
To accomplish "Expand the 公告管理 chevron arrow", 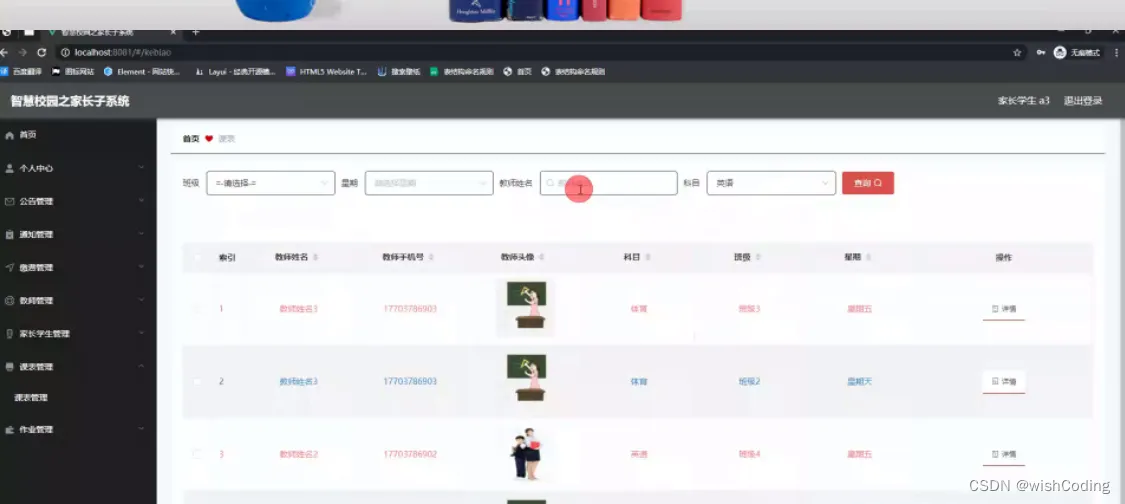I will tap(141, 201).
